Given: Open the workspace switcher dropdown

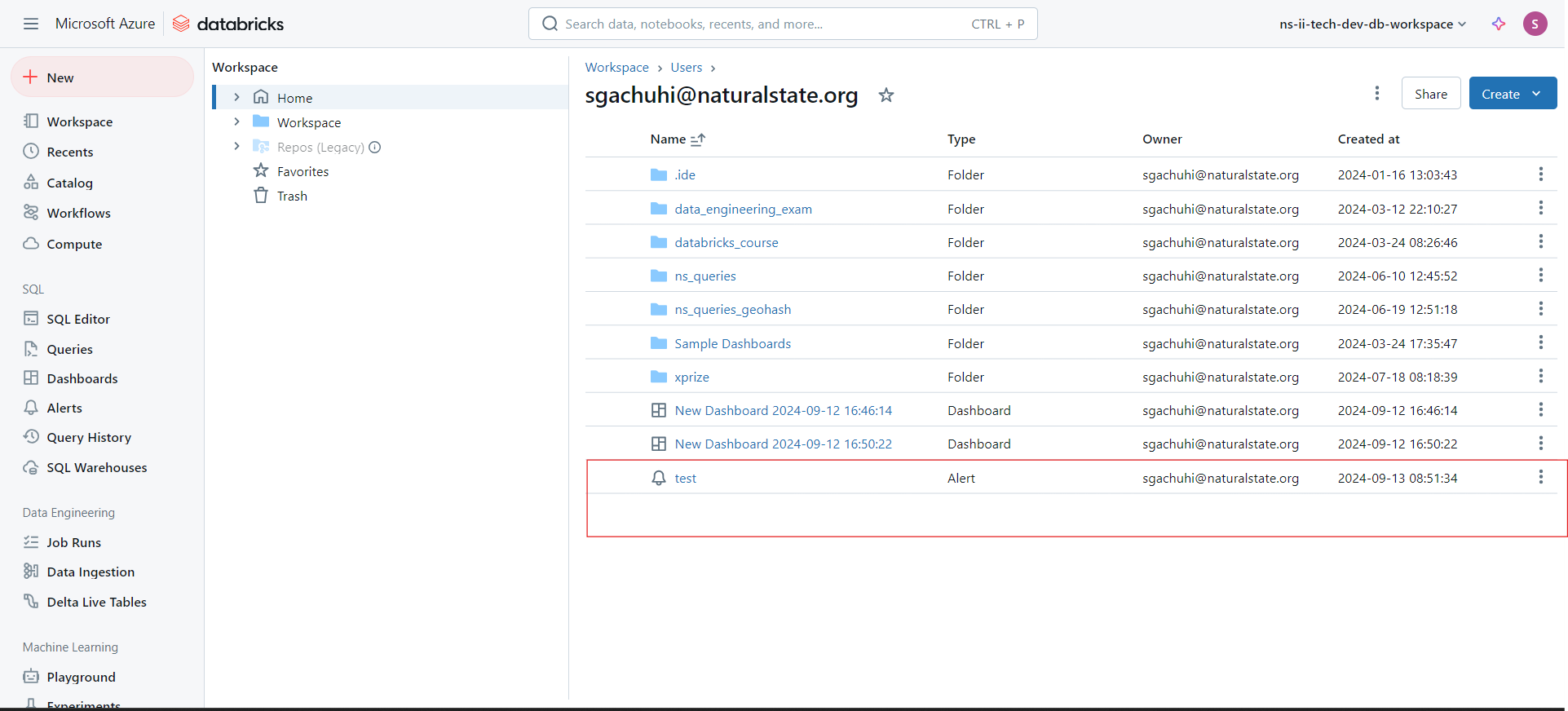Looking at the screenshot, I should pos(1373,24).
